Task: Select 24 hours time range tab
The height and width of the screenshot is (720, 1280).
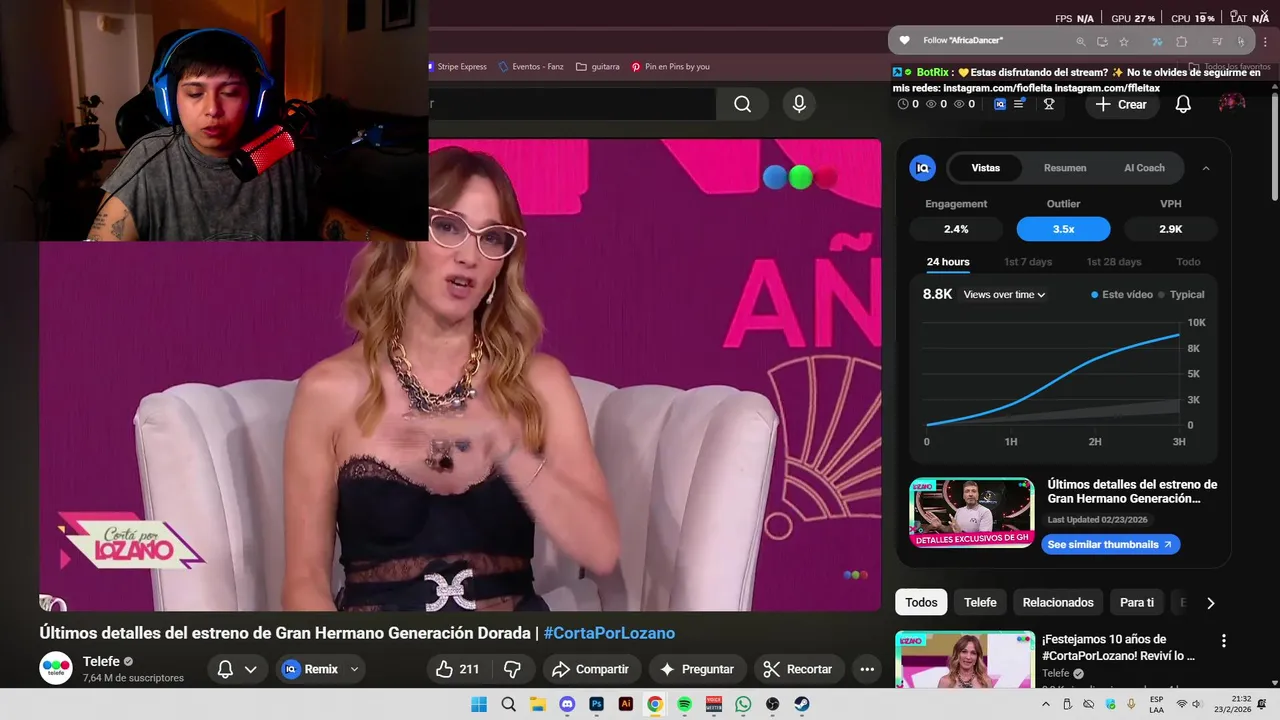Action: coord(948,262)
